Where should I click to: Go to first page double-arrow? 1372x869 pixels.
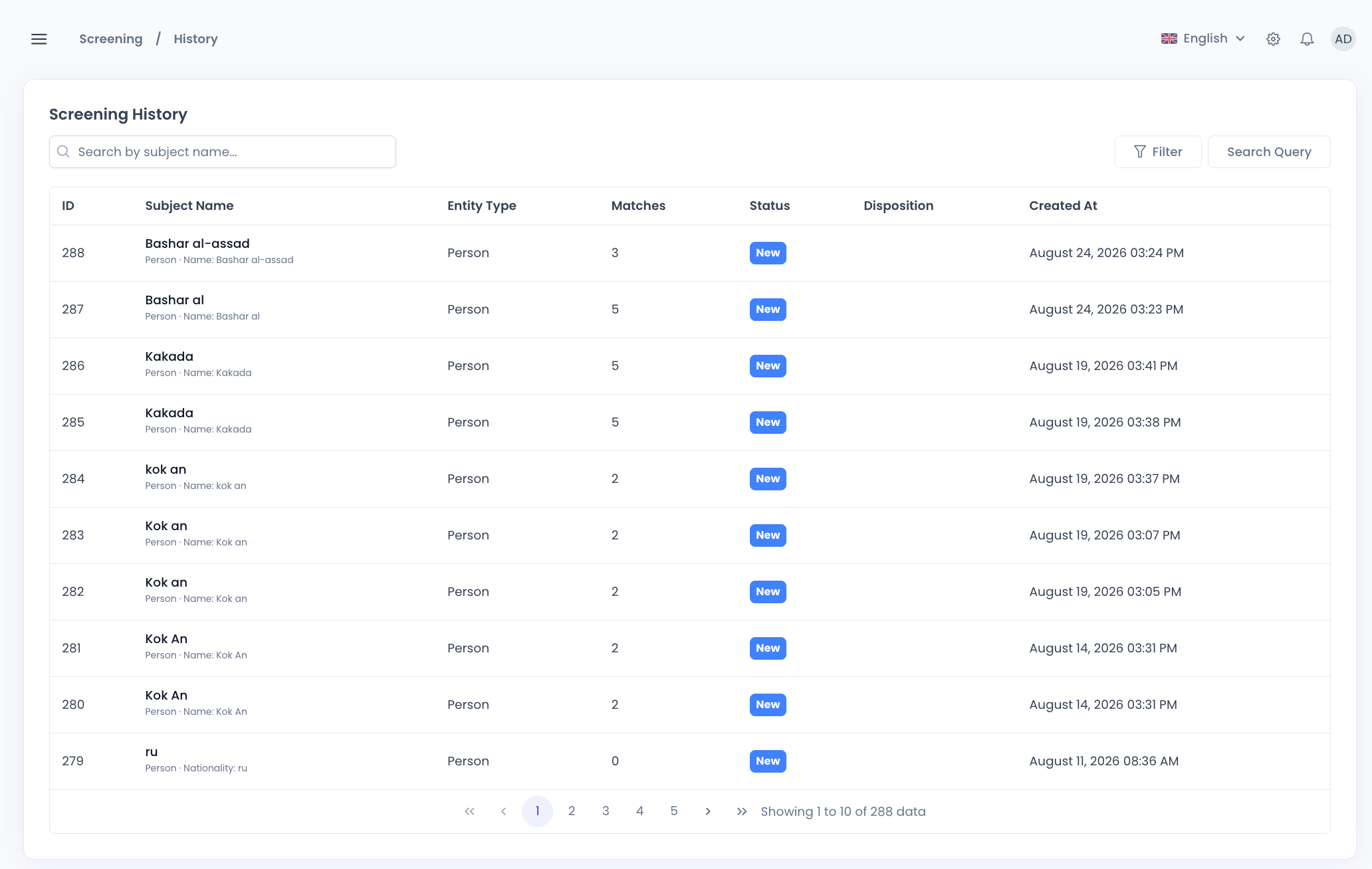coord(469,811)
